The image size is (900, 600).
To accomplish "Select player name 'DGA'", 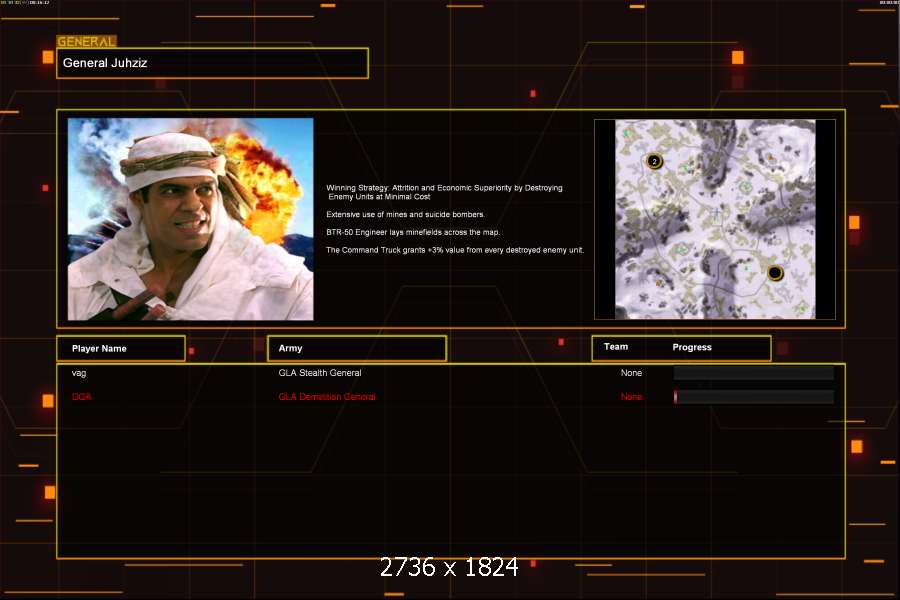I will [82, 397].
